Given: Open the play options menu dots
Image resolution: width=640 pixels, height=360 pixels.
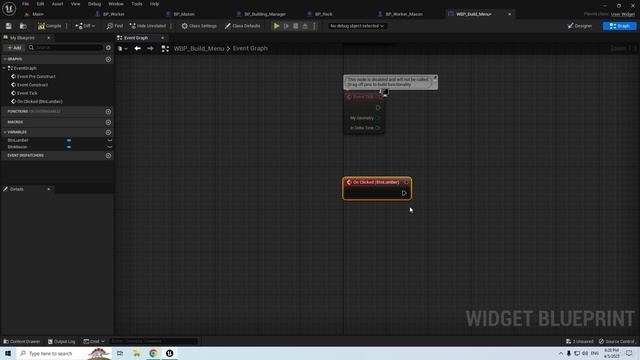Looking at the screenshot, I should (x=314, y=26).
